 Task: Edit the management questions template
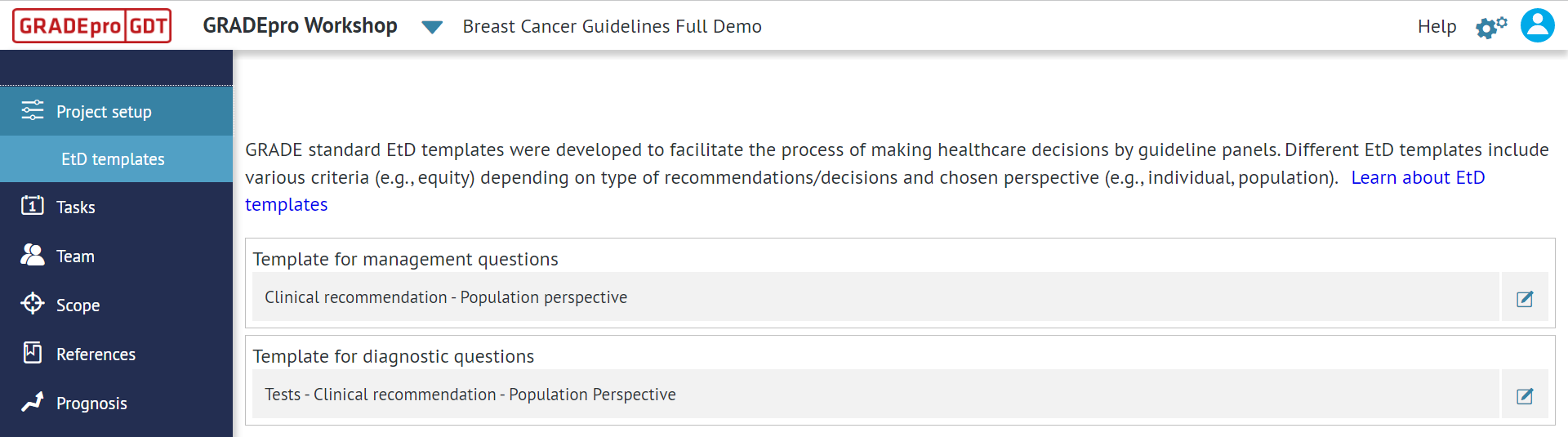click(x=1524, y=298)
